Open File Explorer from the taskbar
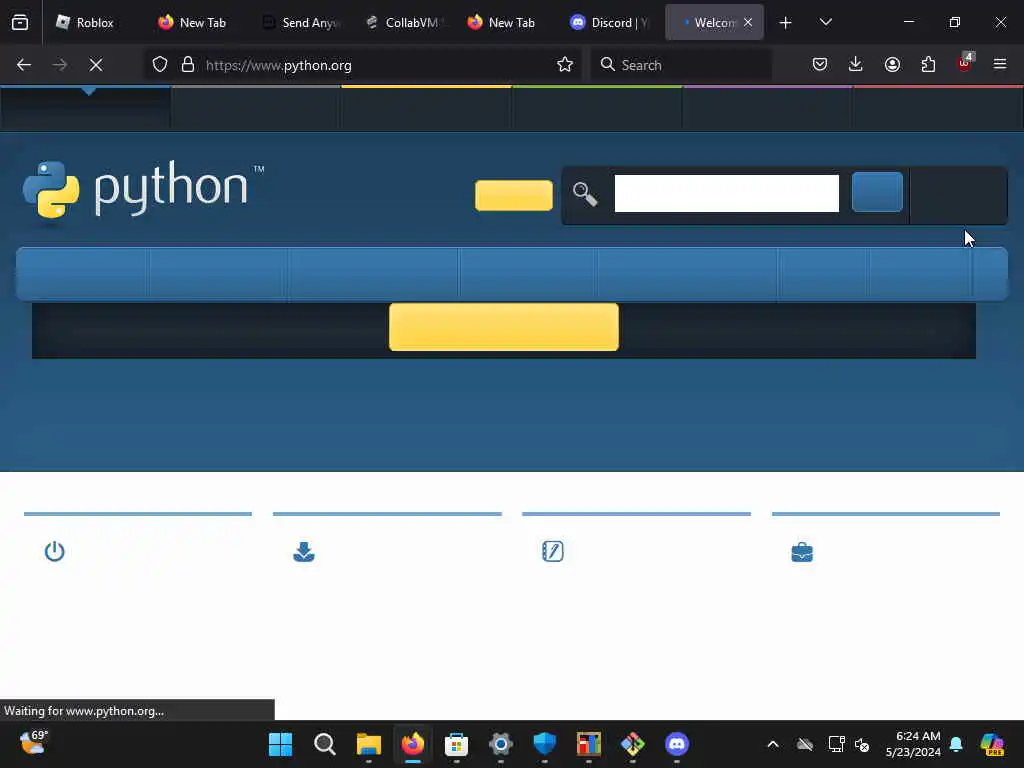 coord(369,744)
